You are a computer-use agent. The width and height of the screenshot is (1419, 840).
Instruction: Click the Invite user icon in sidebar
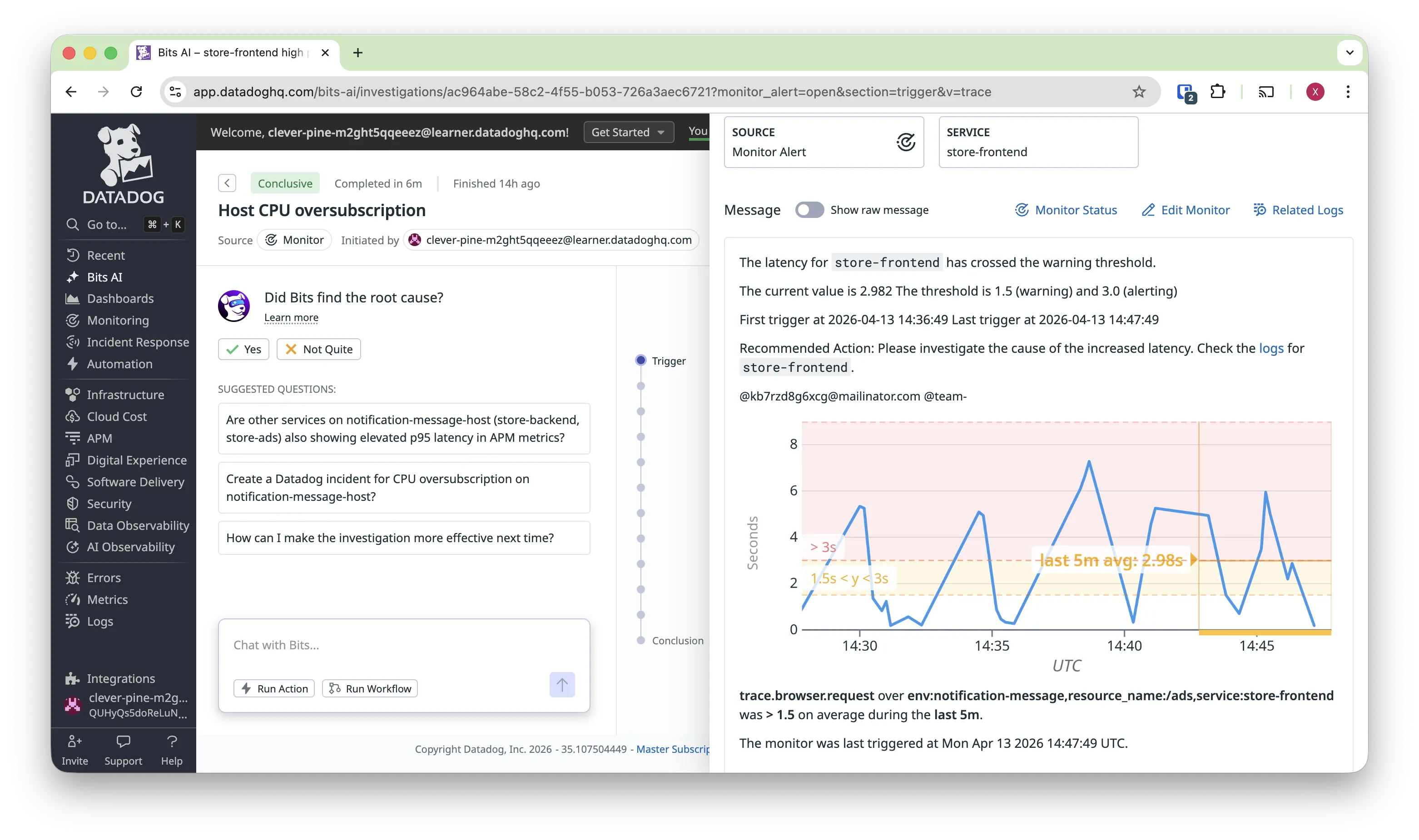point(75,741)
